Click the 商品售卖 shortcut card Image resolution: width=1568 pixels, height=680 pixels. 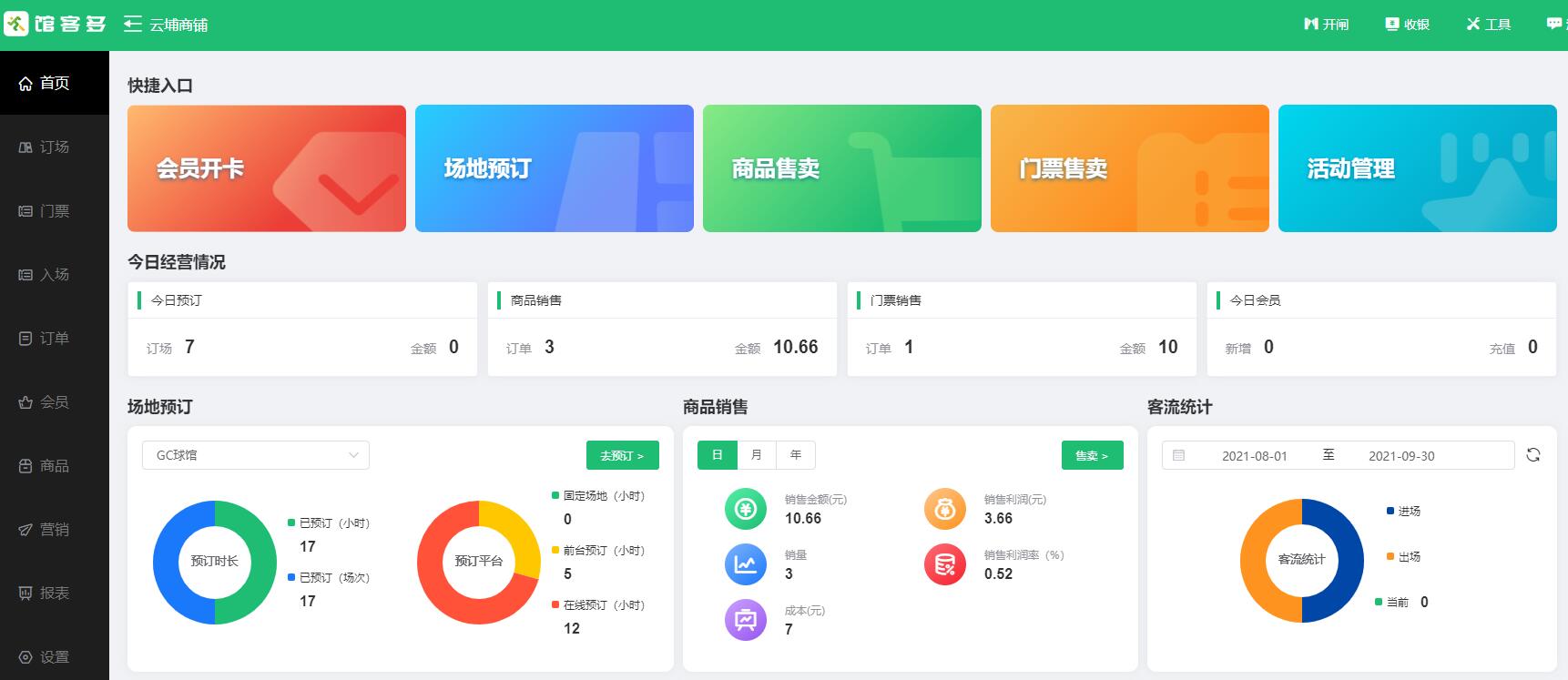pos(842,168)
